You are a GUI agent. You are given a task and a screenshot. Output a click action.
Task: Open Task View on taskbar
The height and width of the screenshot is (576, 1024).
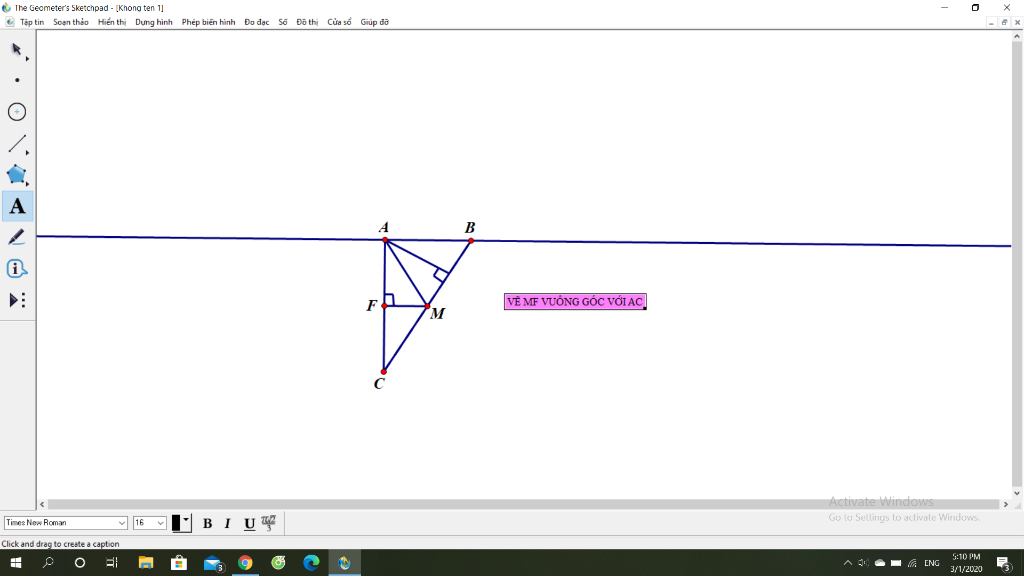point(112,562)
